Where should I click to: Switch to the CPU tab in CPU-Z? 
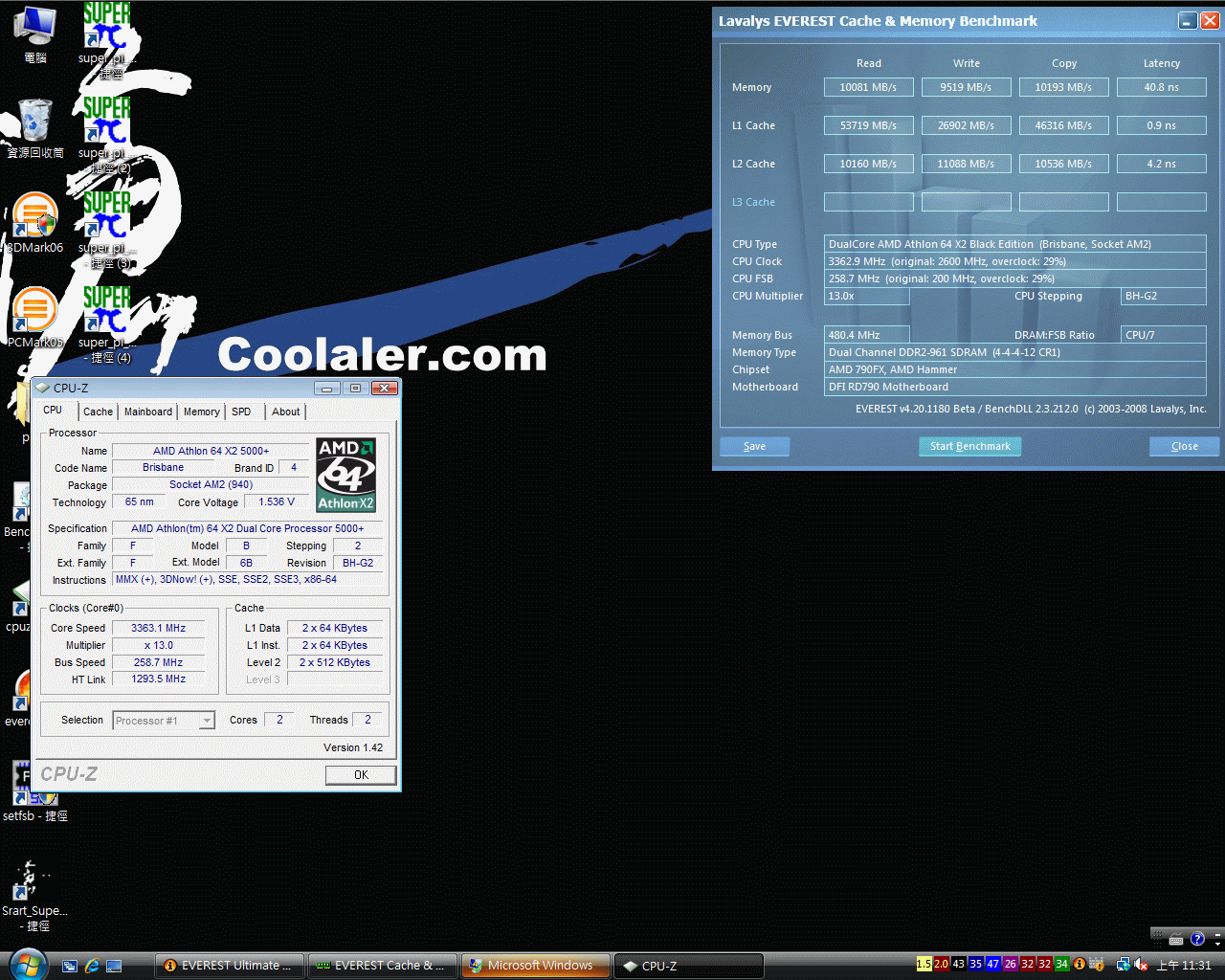53,410
